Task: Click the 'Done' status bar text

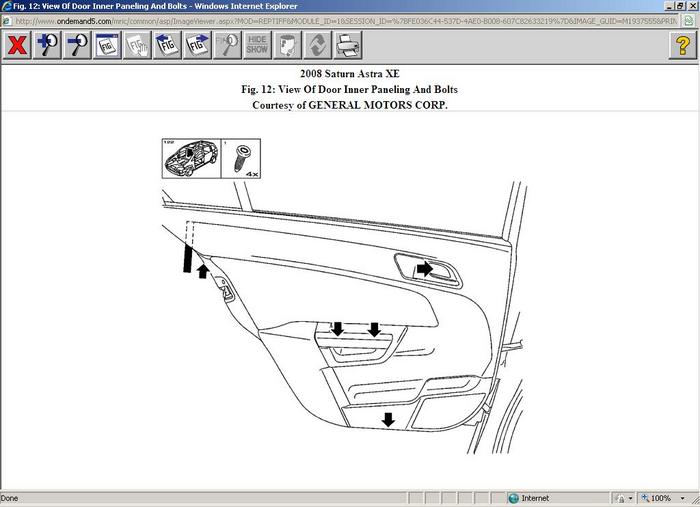Action: pyautogui.click(x=9, y=498)
